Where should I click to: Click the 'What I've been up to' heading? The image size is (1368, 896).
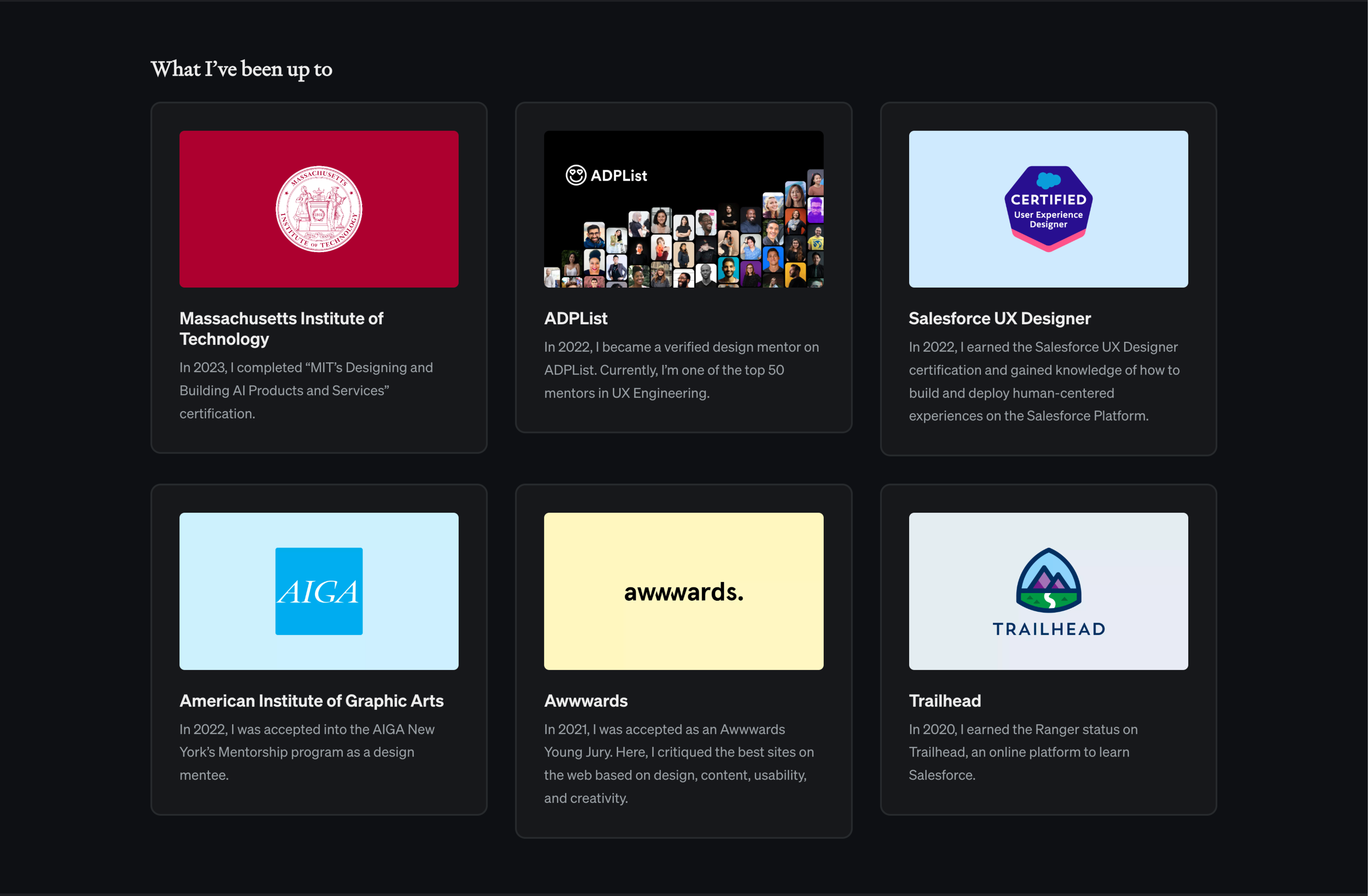tap(242, 69)
